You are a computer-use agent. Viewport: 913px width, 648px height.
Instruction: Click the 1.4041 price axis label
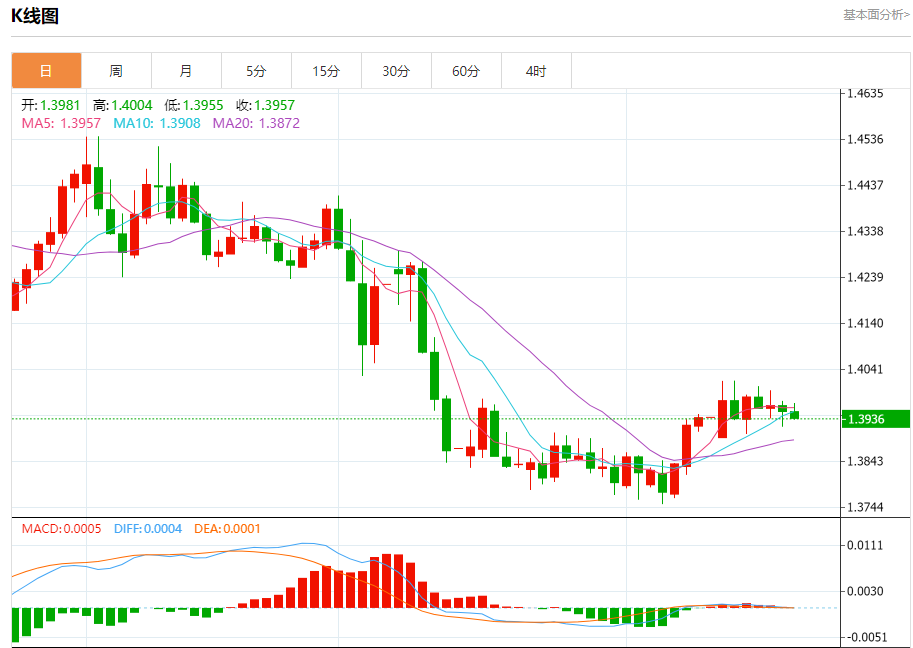click(x=865, y=369)
